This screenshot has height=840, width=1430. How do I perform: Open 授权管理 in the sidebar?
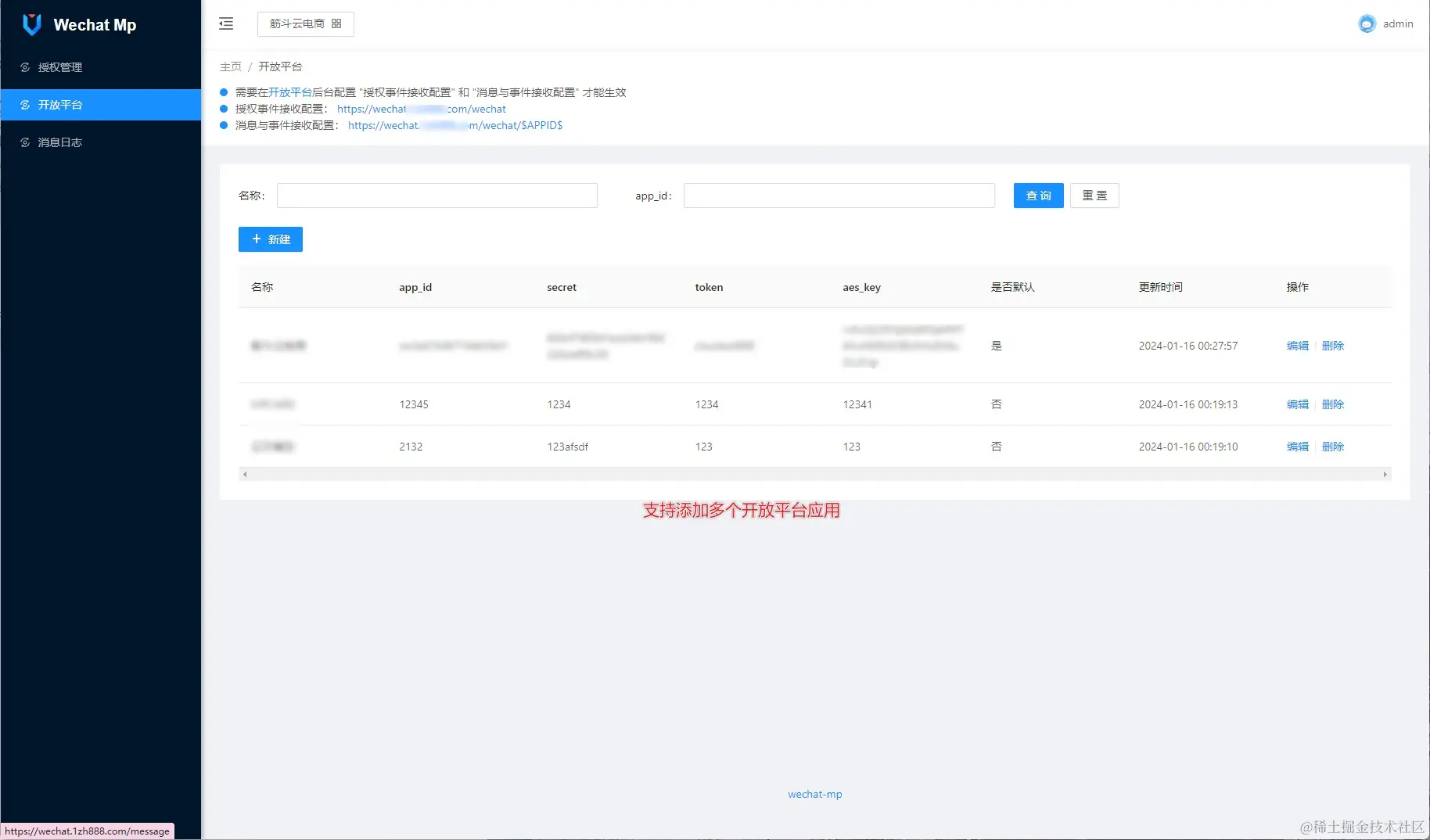[100, 67]
